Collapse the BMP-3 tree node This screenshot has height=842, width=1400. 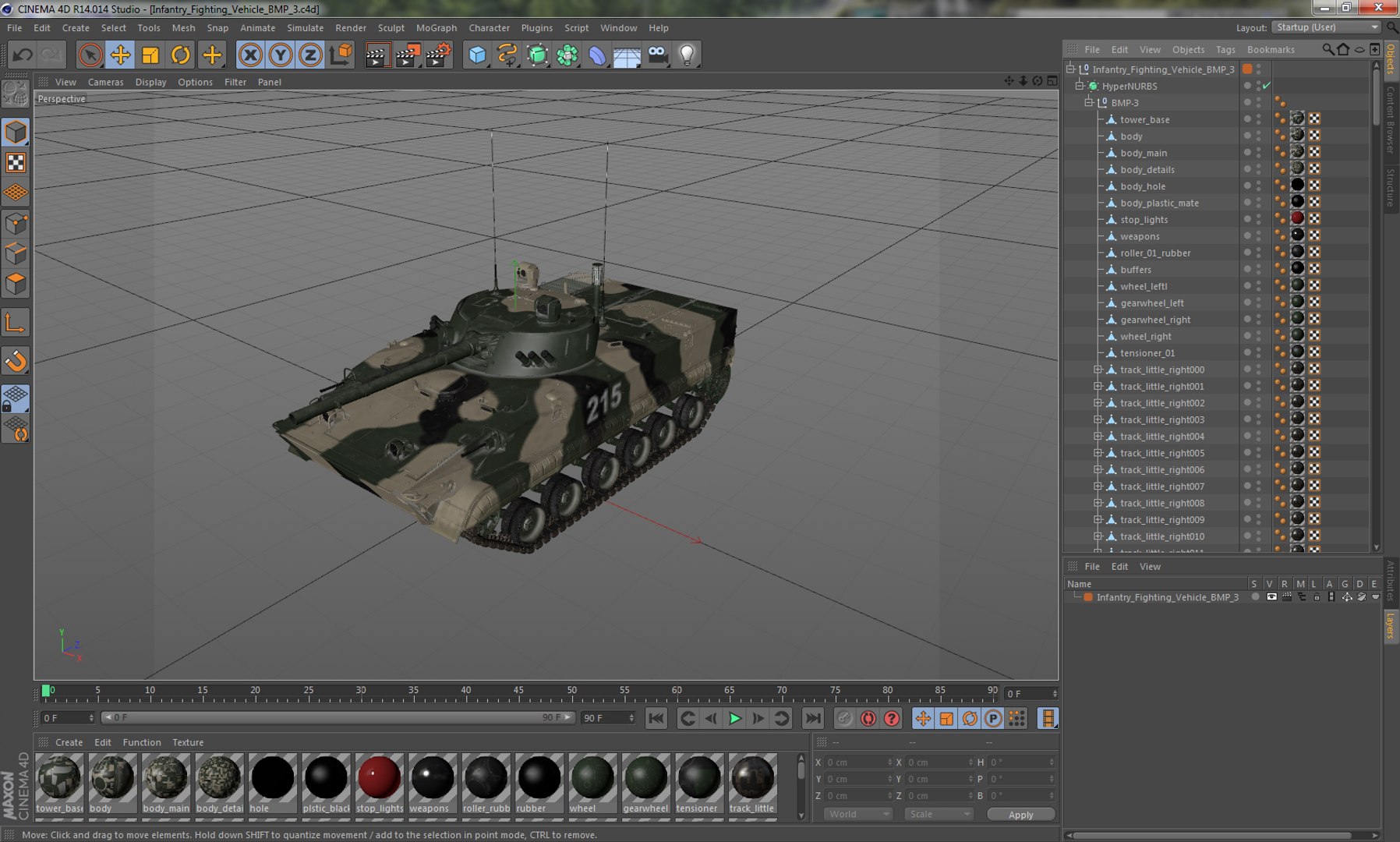click(x=1089, y=102)
